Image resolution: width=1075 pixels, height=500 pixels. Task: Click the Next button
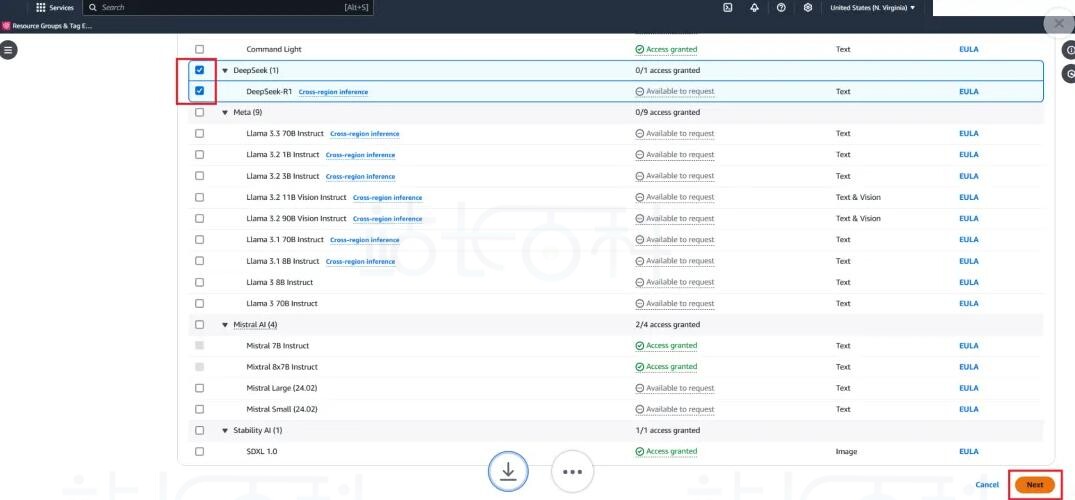coord(1034,485)
